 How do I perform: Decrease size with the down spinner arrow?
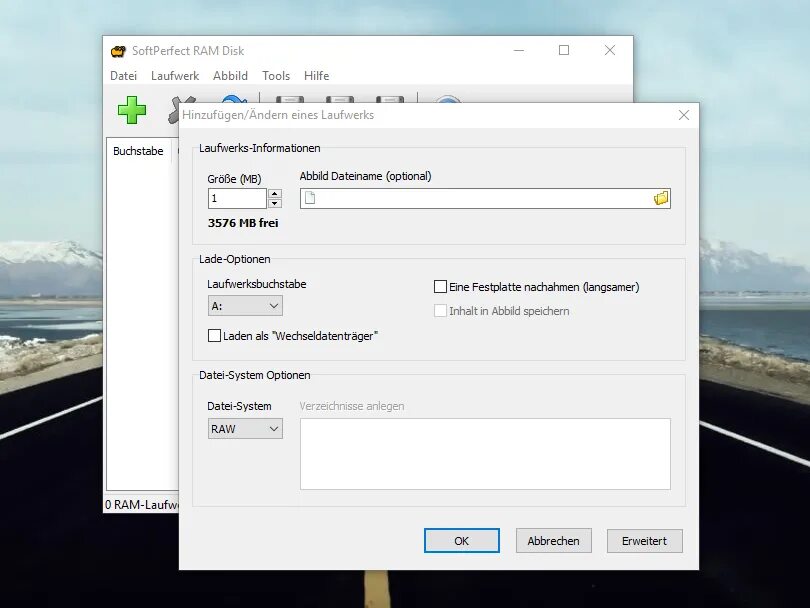(x=275, y=204)
